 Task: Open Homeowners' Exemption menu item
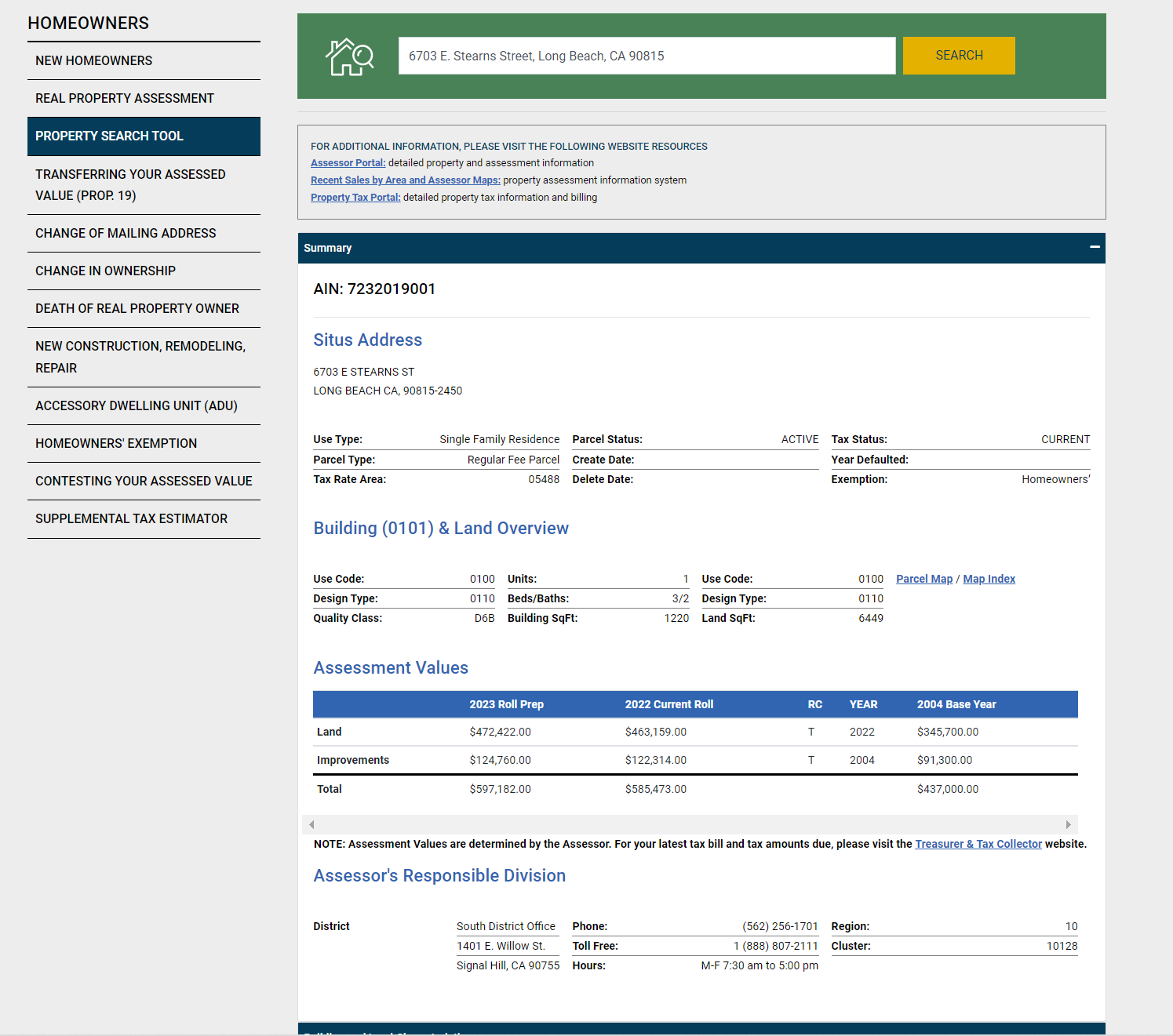pos(144,443)
